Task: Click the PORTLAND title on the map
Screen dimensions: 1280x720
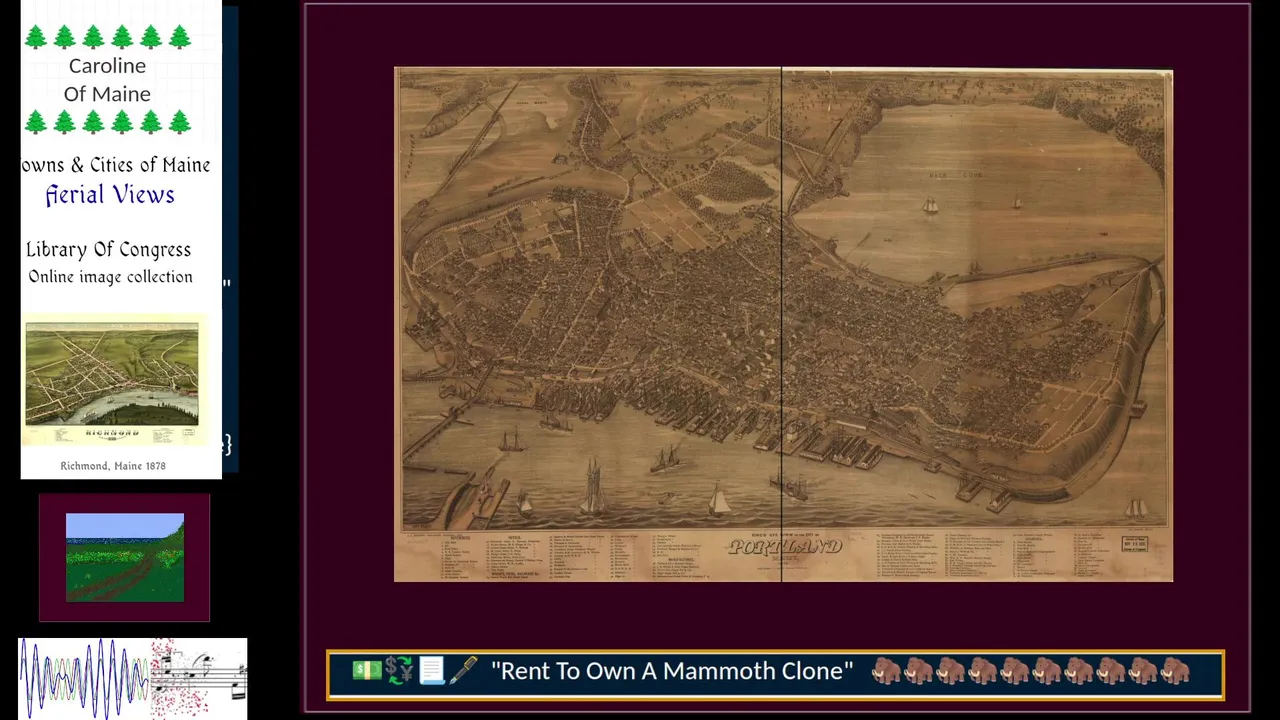Action: tap(785, 547)
